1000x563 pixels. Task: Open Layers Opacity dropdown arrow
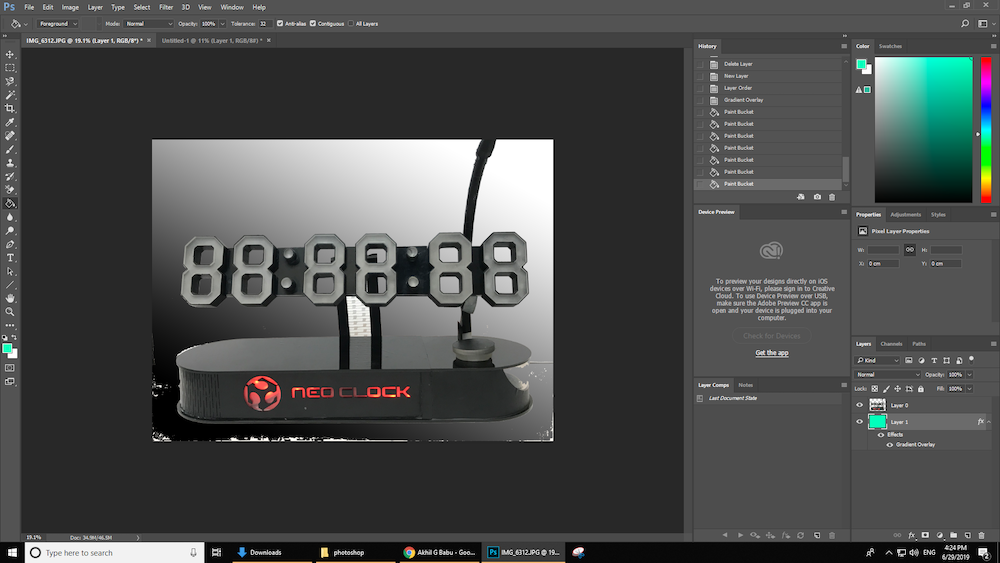coord(969,375)
